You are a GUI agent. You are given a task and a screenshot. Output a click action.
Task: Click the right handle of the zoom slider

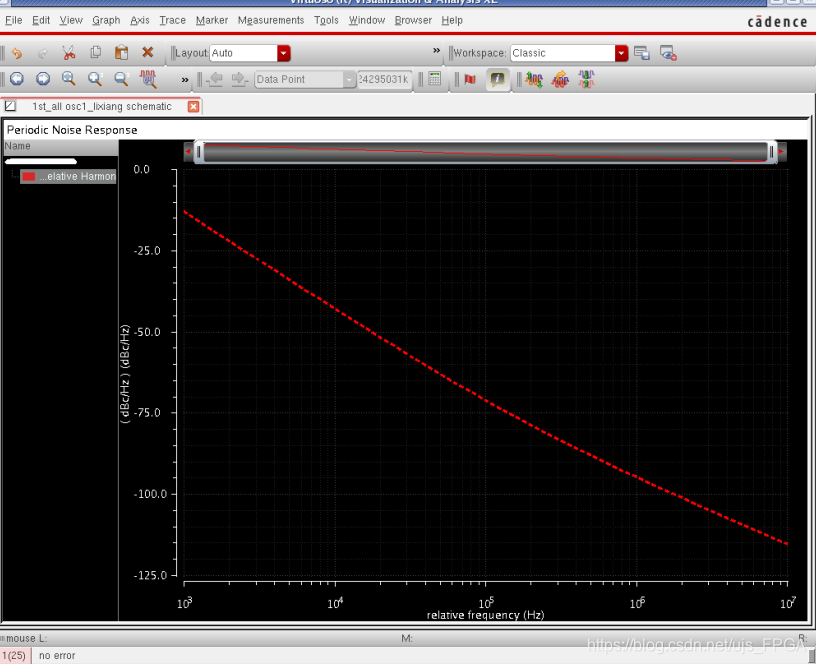(x=772, y=152)
